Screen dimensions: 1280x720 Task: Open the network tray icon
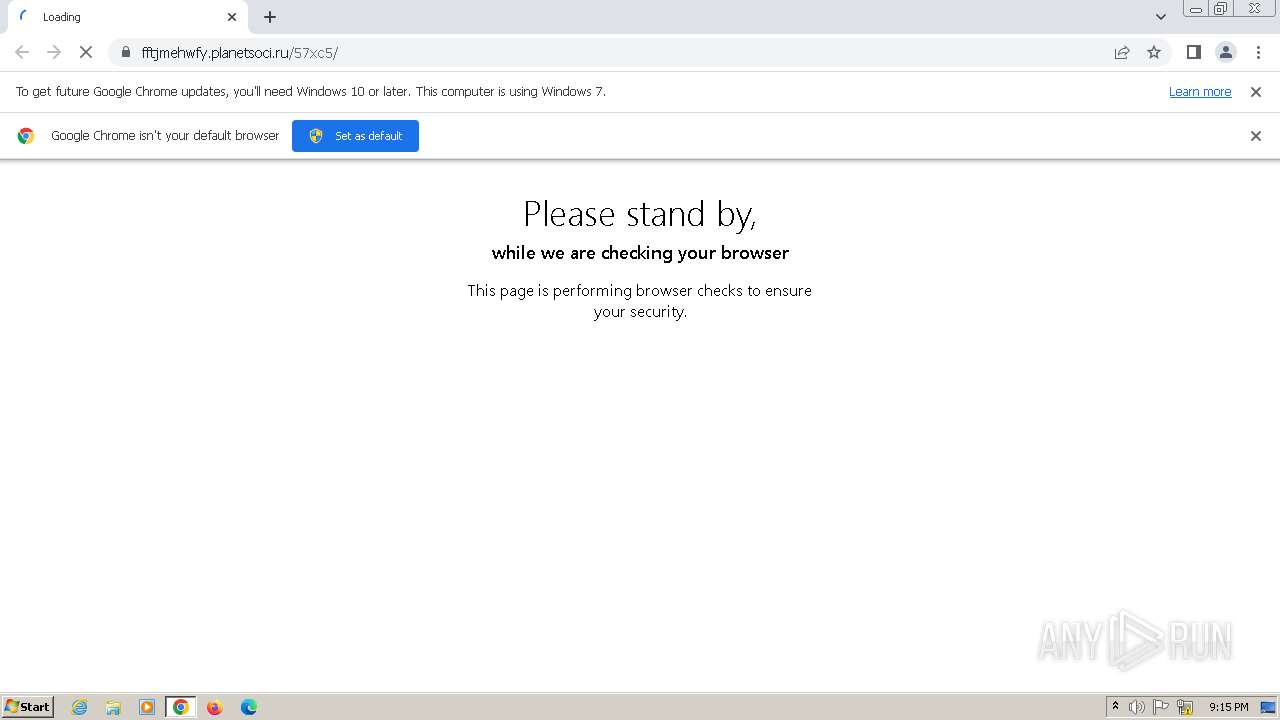[1185, 707]
